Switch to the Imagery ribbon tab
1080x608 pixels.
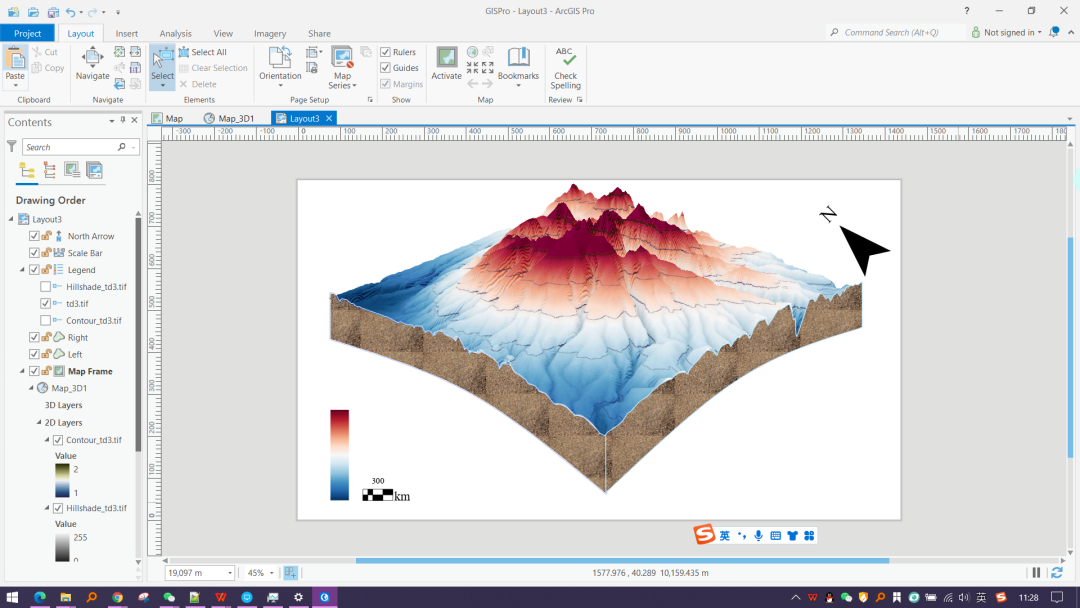coord(270,33)
